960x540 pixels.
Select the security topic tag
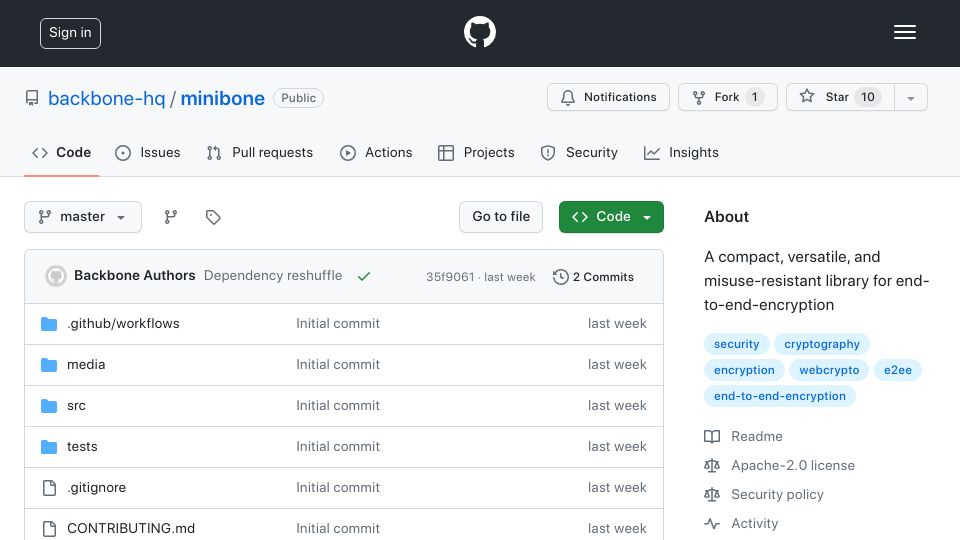(737, 344)
